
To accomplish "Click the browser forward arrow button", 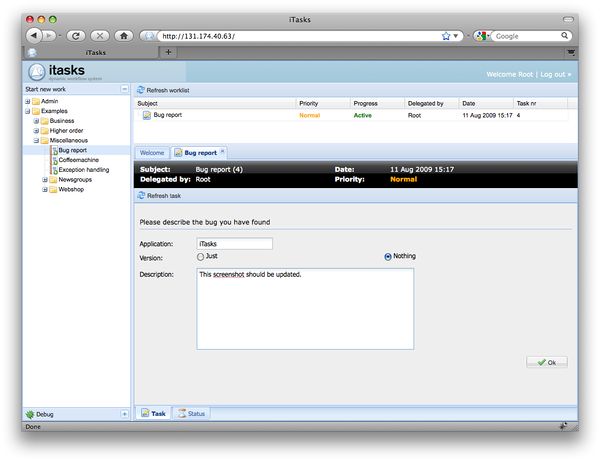I will pos(49,36).
